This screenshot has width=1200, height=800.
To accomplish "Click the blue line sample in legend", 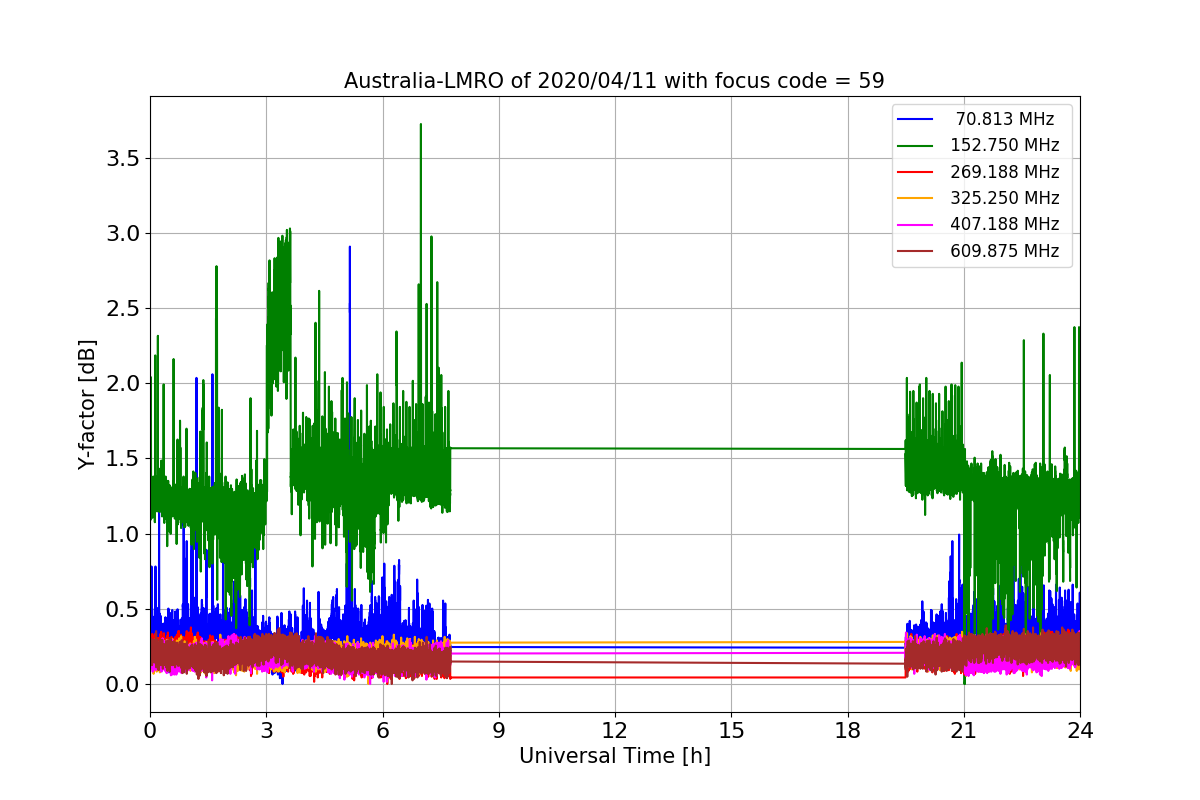I will tap(916, 119).
